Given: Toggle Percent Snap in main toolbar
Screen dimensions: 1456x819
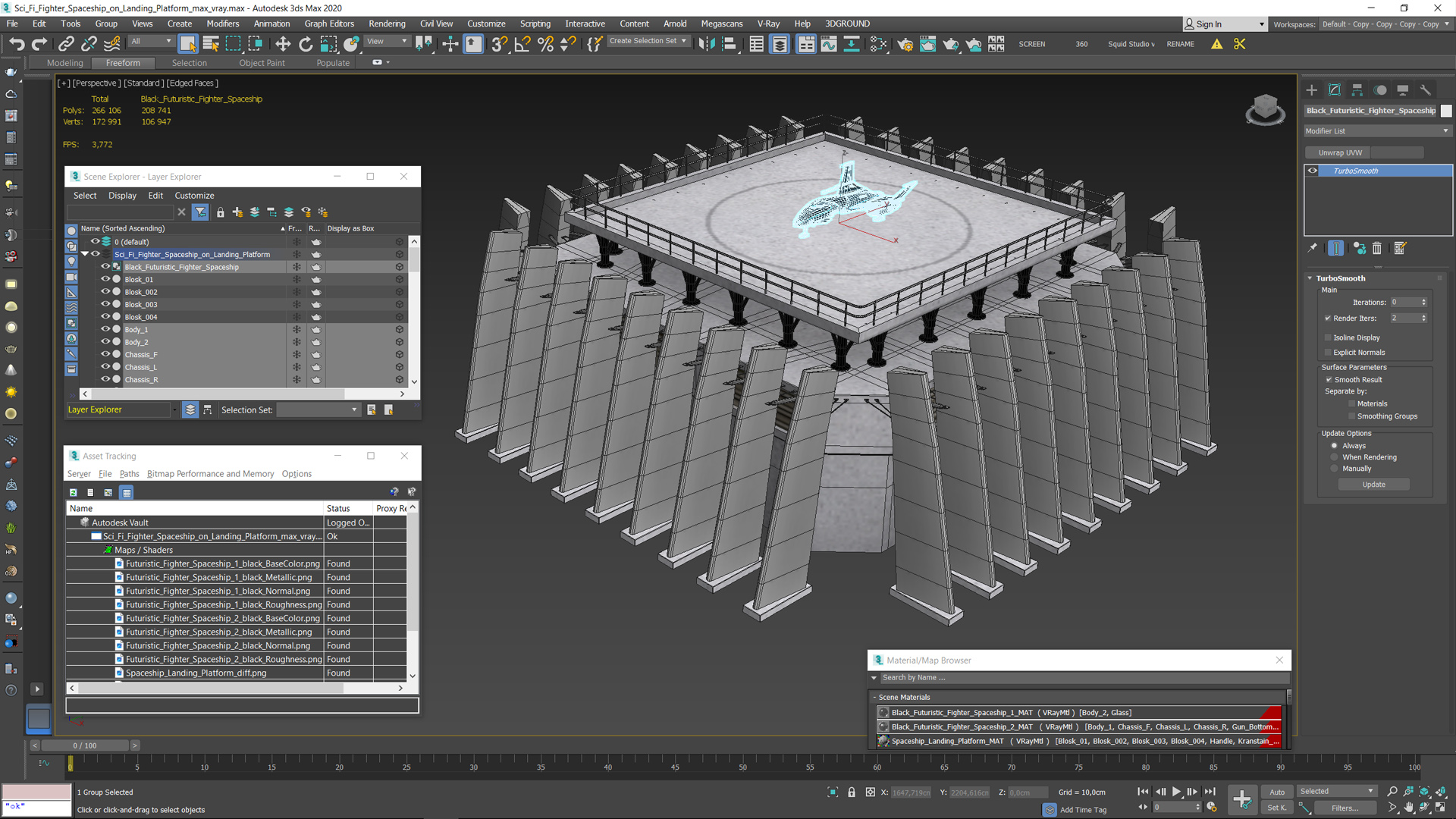Looking at the screenshot, I should pyautogui.click(x=545, y=44).
